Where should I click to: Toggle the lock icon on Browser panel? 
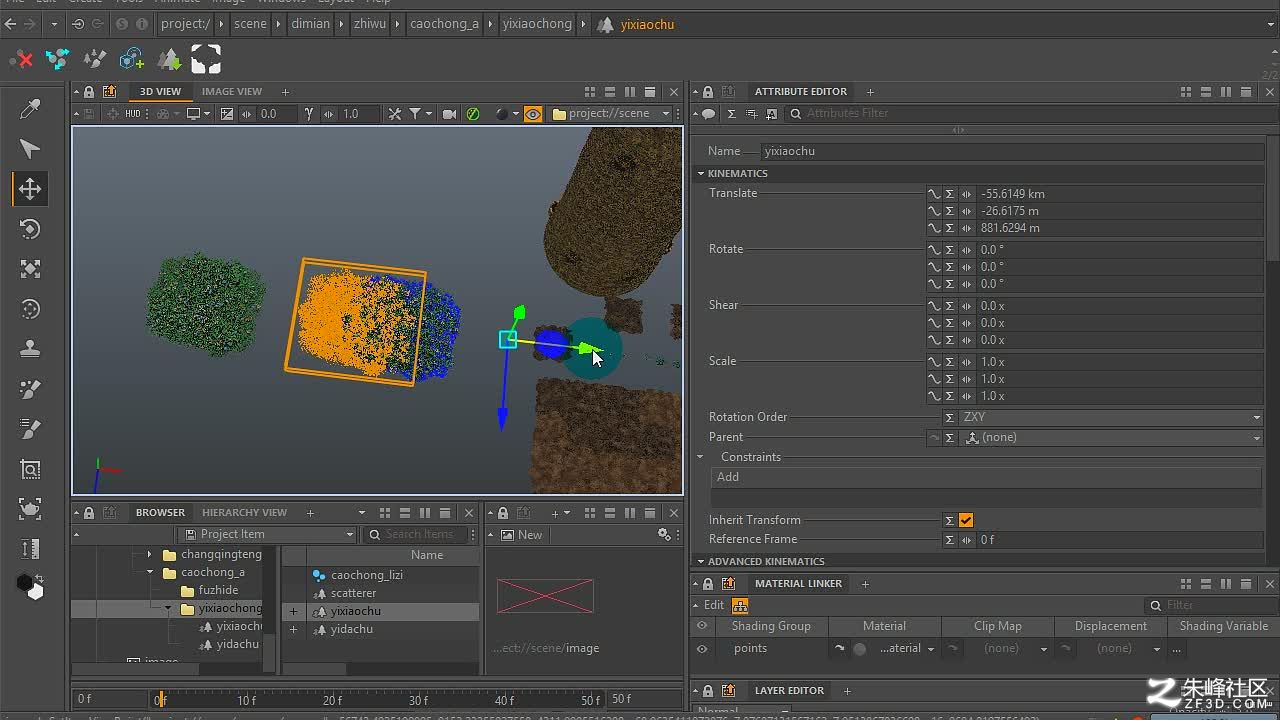point(89,513)
